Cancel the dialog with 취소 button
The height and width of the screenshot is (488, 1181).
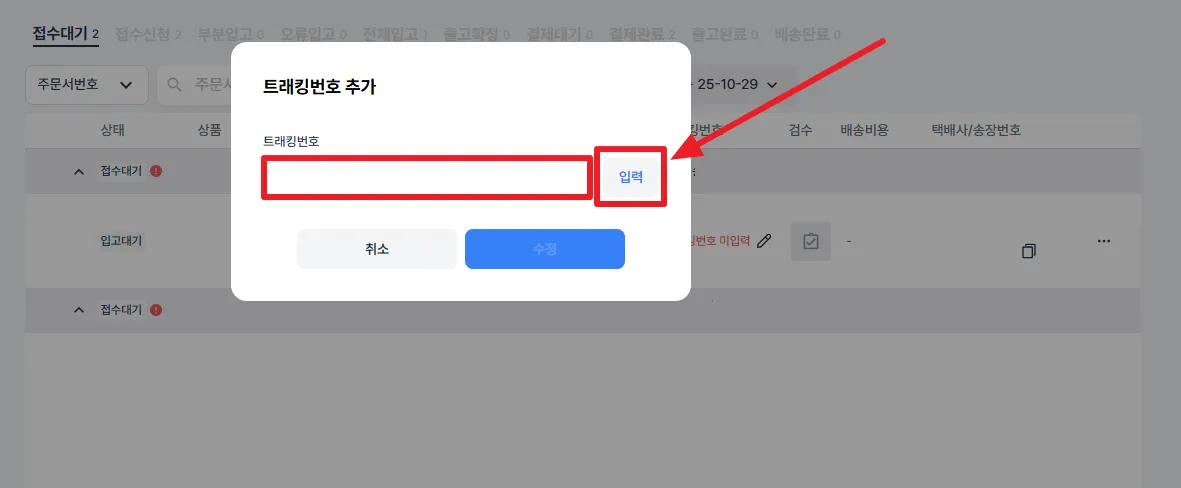[377, 249]
